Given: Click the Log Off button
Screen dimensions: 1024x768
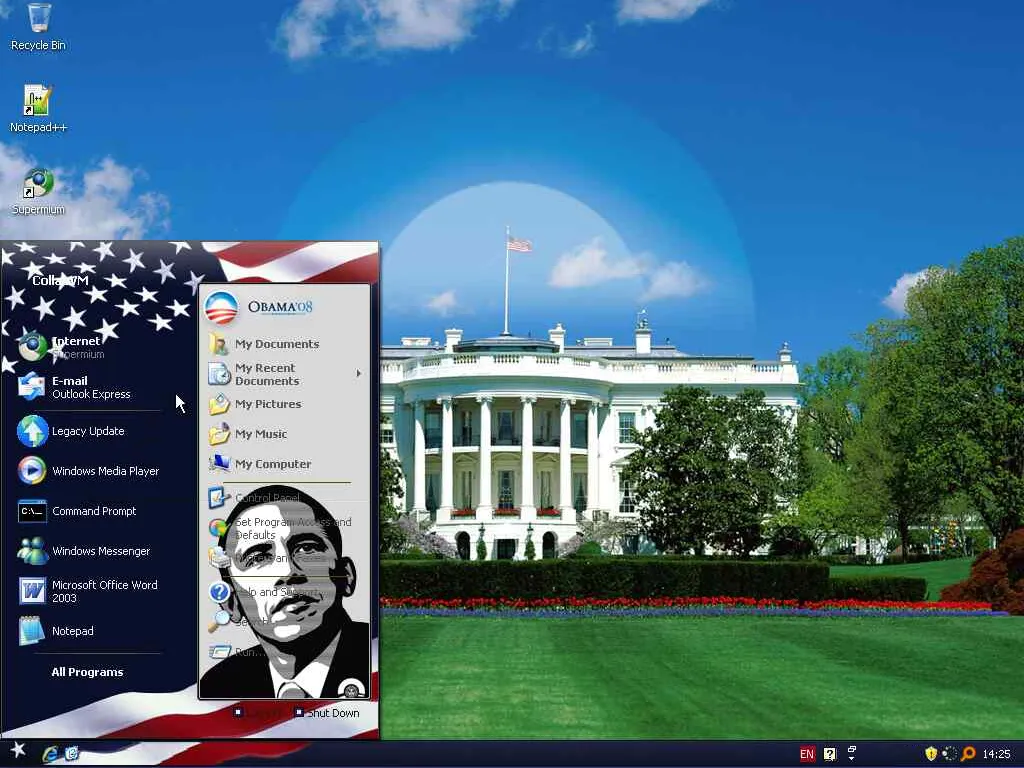Looking at the screenshot, I should coord(259,712).
